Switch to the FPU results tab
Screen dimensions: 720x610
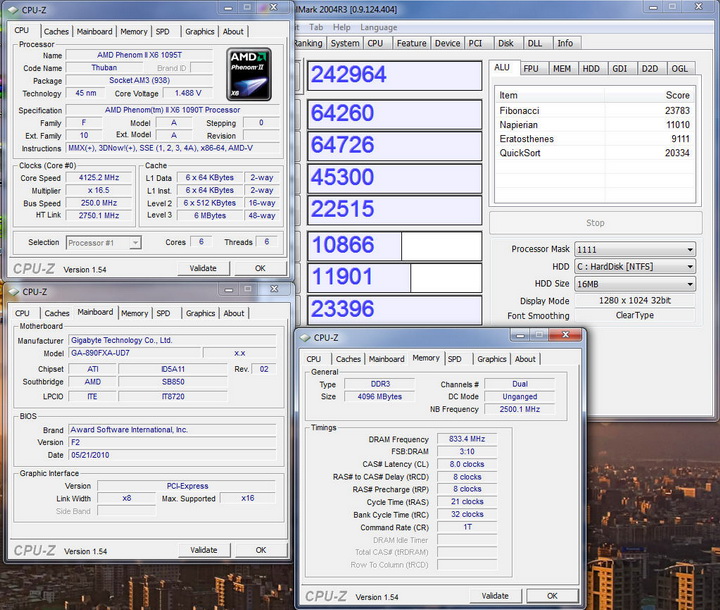pos(531,68)
